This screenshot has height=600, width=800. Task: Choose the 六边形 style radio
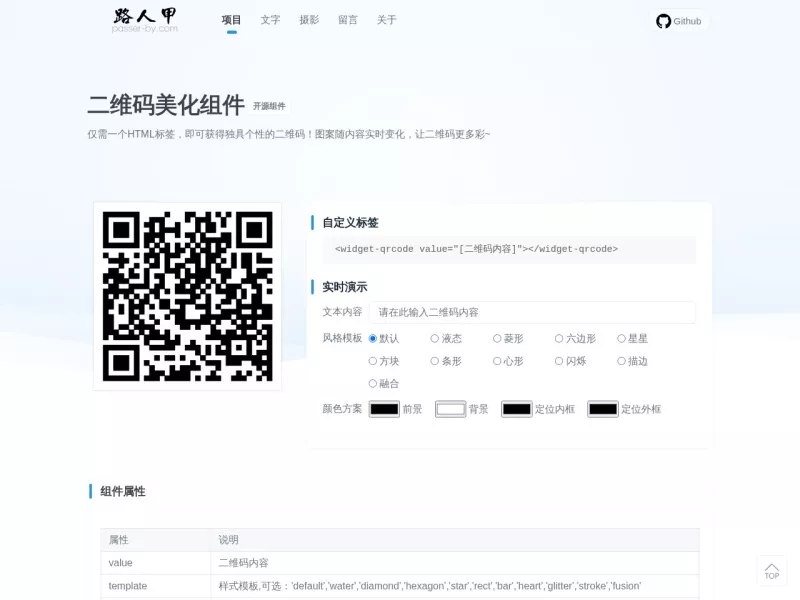coord(559,338)
